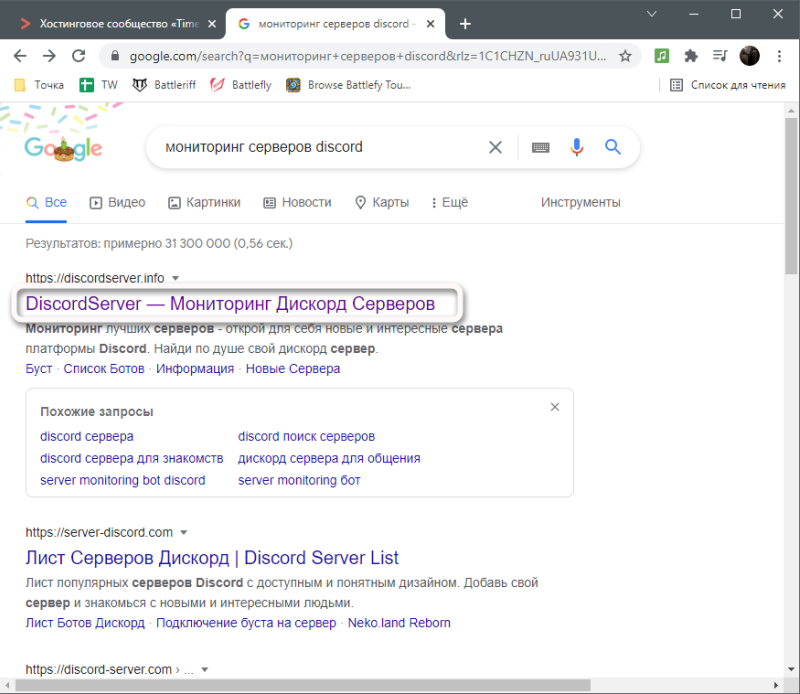Expand dropdown next to discord-server.com URL

(x=205, y=670)
